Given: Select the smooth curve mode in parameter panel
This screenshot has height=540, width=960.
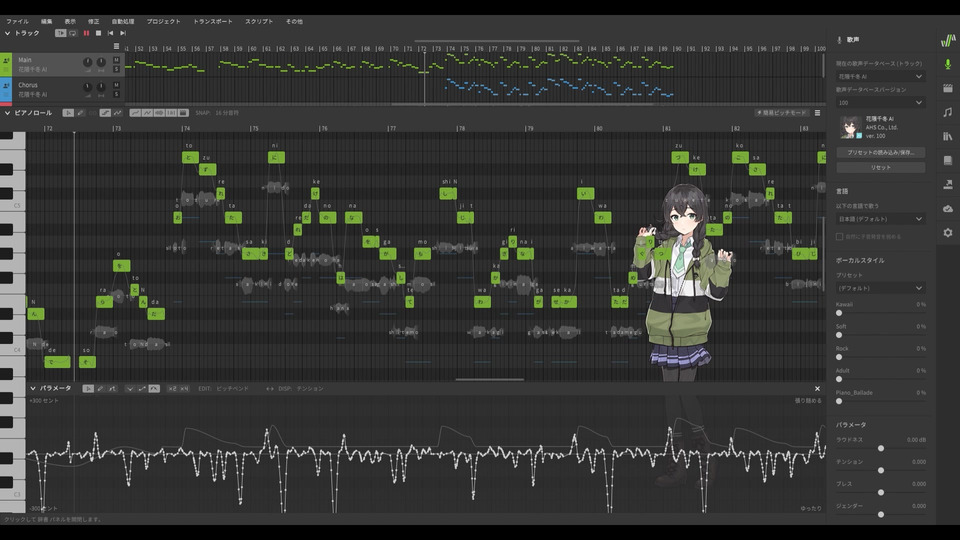Looking at the screenshot, I should point(154,388).
